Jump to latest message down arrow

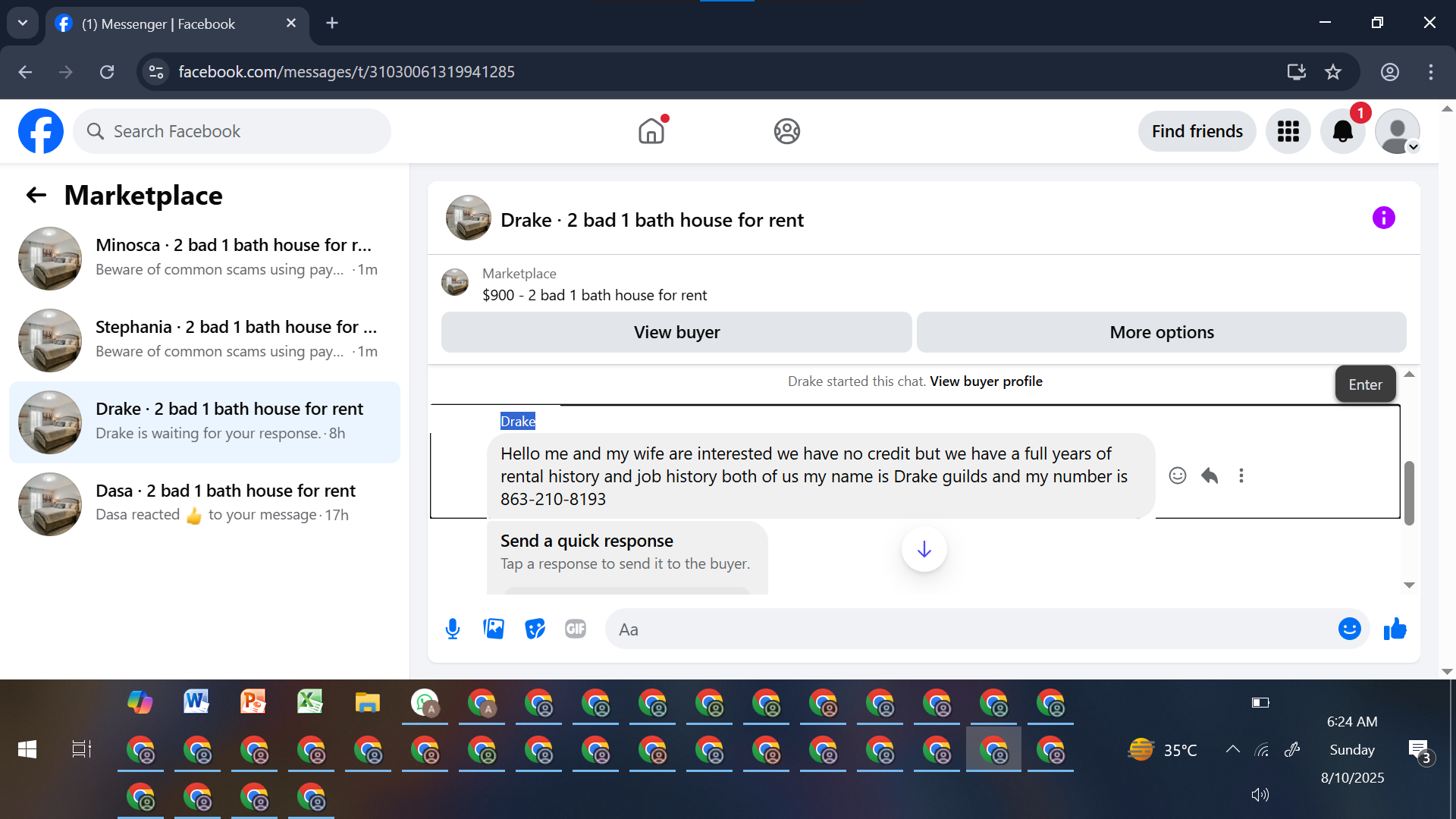924,549
